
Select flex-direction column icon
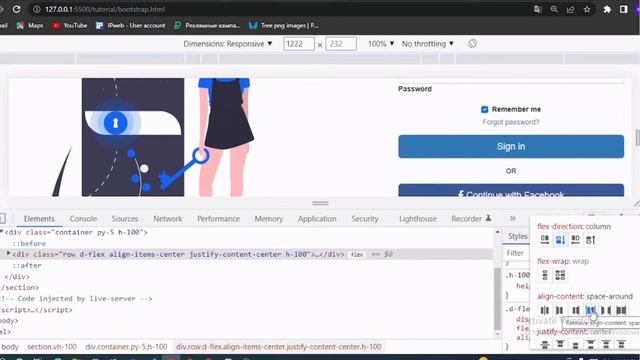coord(560,240)
